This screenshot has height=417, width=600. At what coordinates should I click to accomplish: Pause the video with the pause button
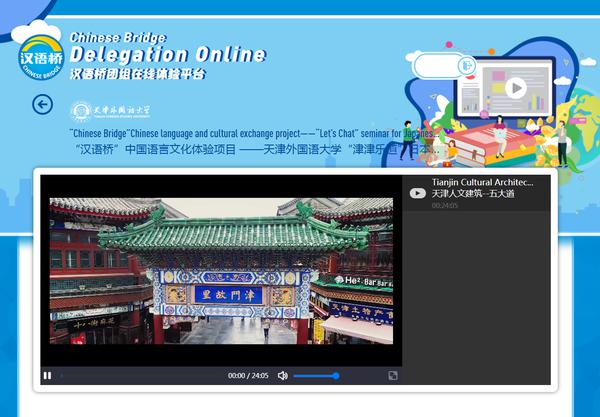47,376
